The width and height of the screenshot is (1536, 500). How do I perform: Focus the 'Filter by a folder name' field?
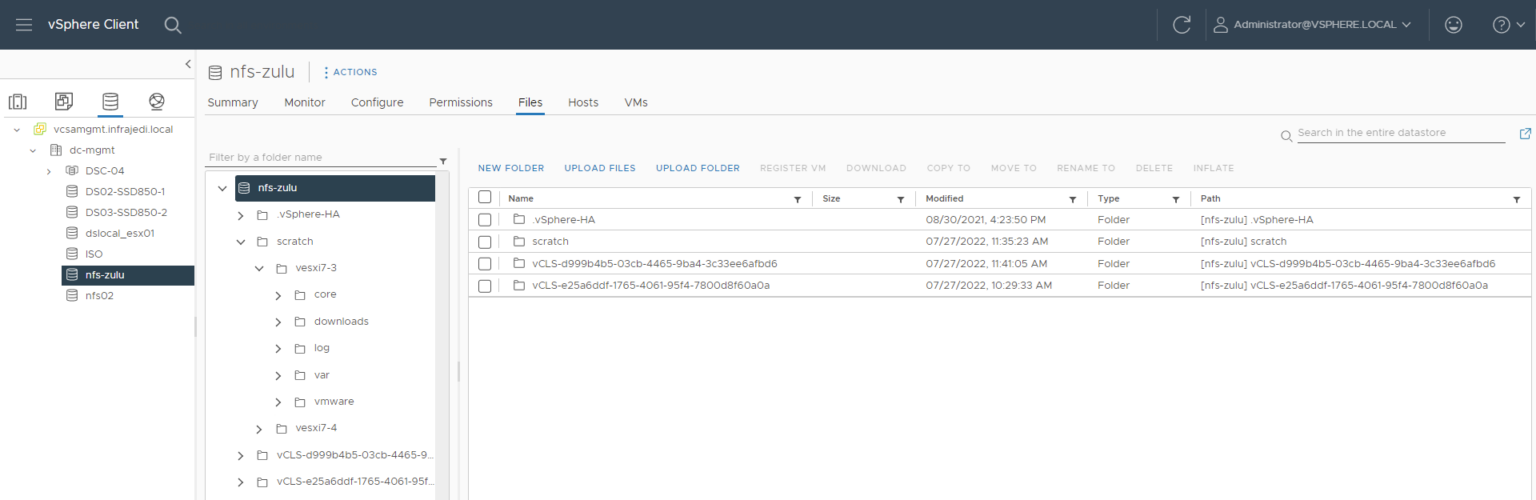point(321,158)
